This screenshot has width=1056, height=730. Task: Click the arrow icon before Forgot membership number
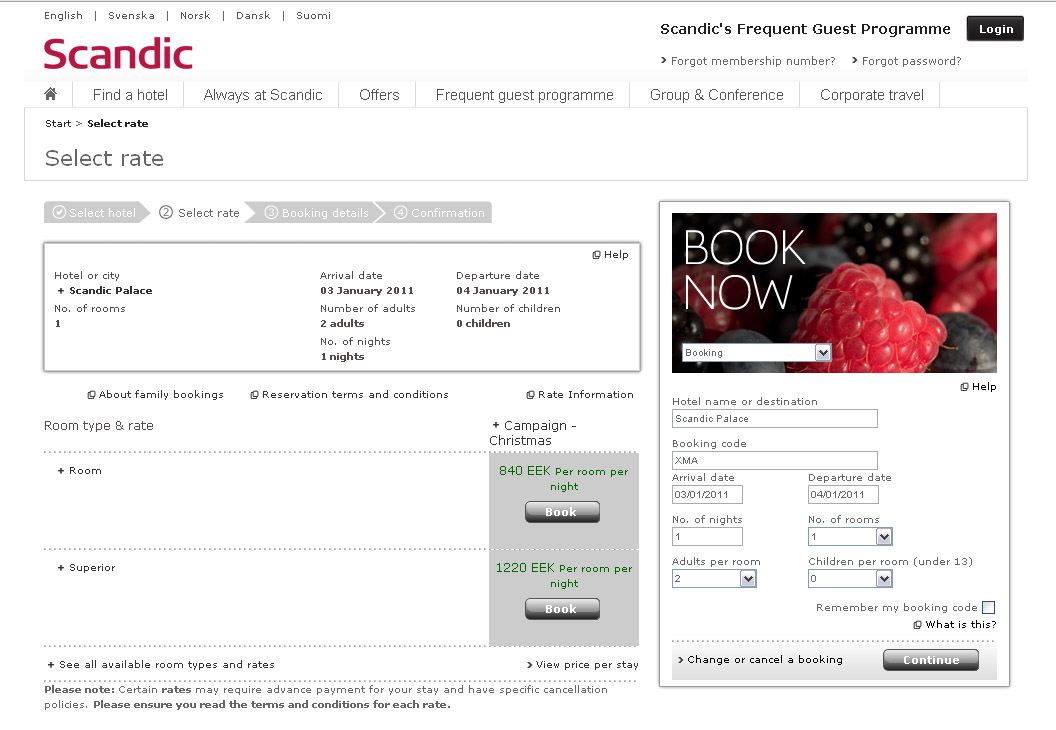pyautogui.click(x=664, y=61)
